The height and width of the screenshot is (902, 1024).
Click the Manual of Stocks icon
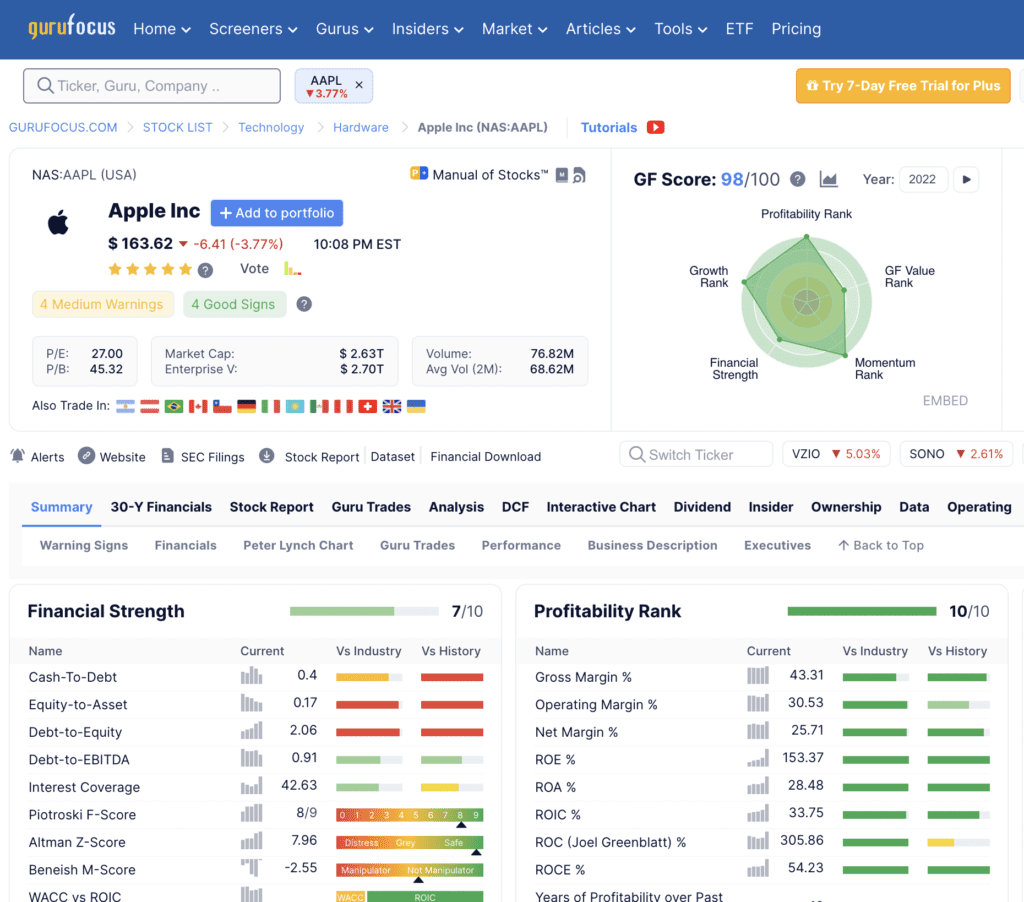(x=419, y=173)
